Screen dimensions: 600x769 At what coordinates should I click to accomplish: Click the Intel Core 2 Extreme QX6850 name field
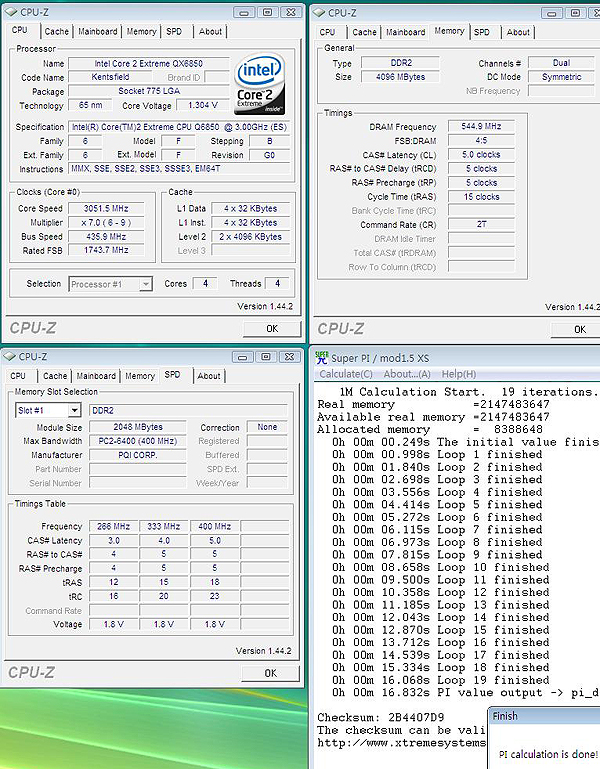[x=149, y=64]
